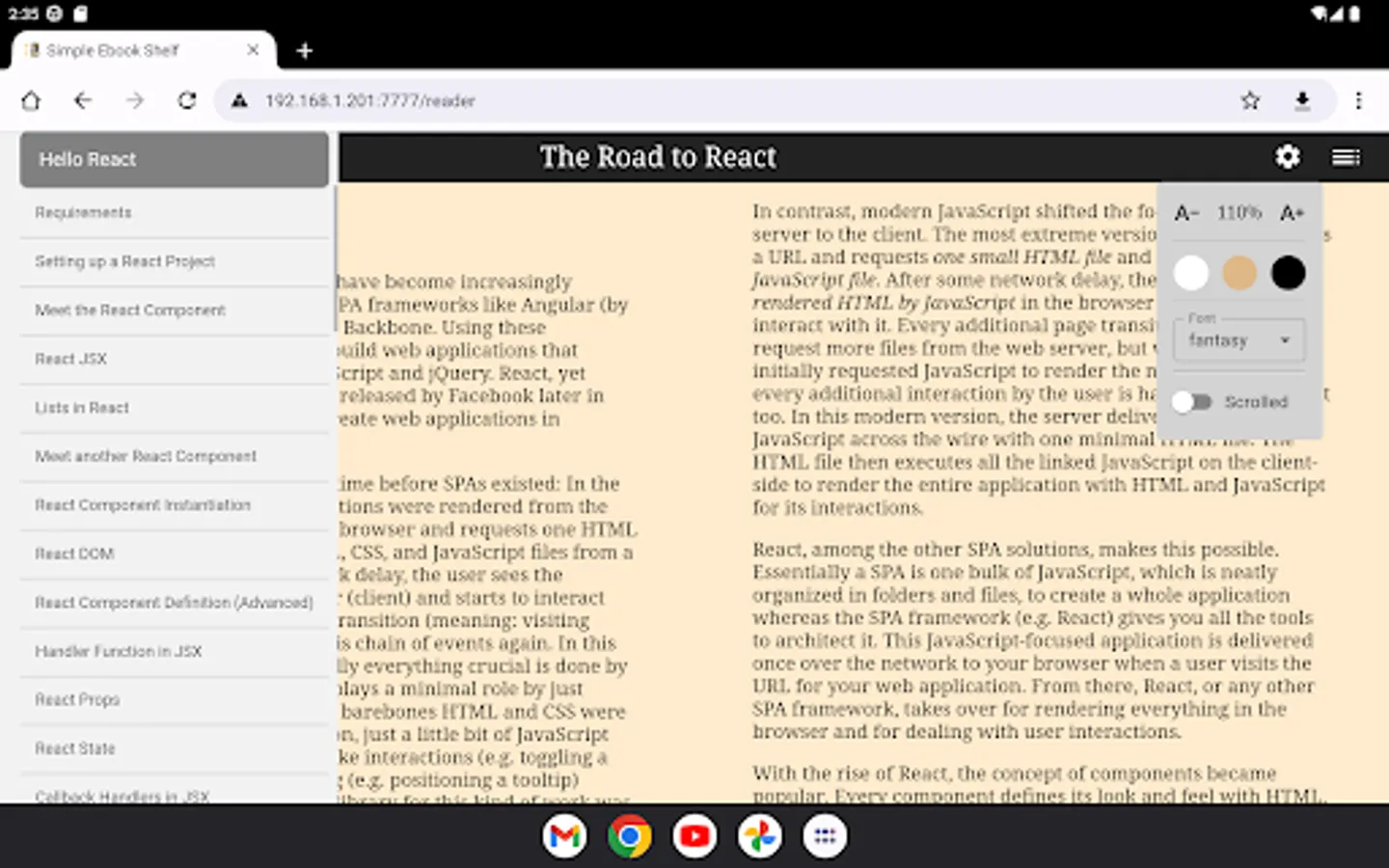Go to the Lists in React chapter
The image size is (1389, 868).
click(x=175, y=408)
